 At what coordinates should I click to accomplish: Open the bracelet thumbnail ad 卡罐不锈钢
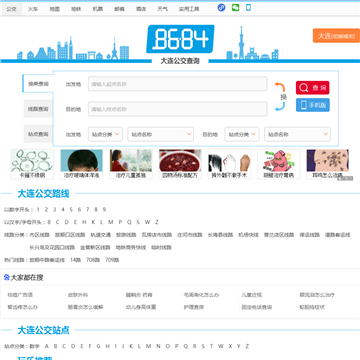tap(32, 164)
